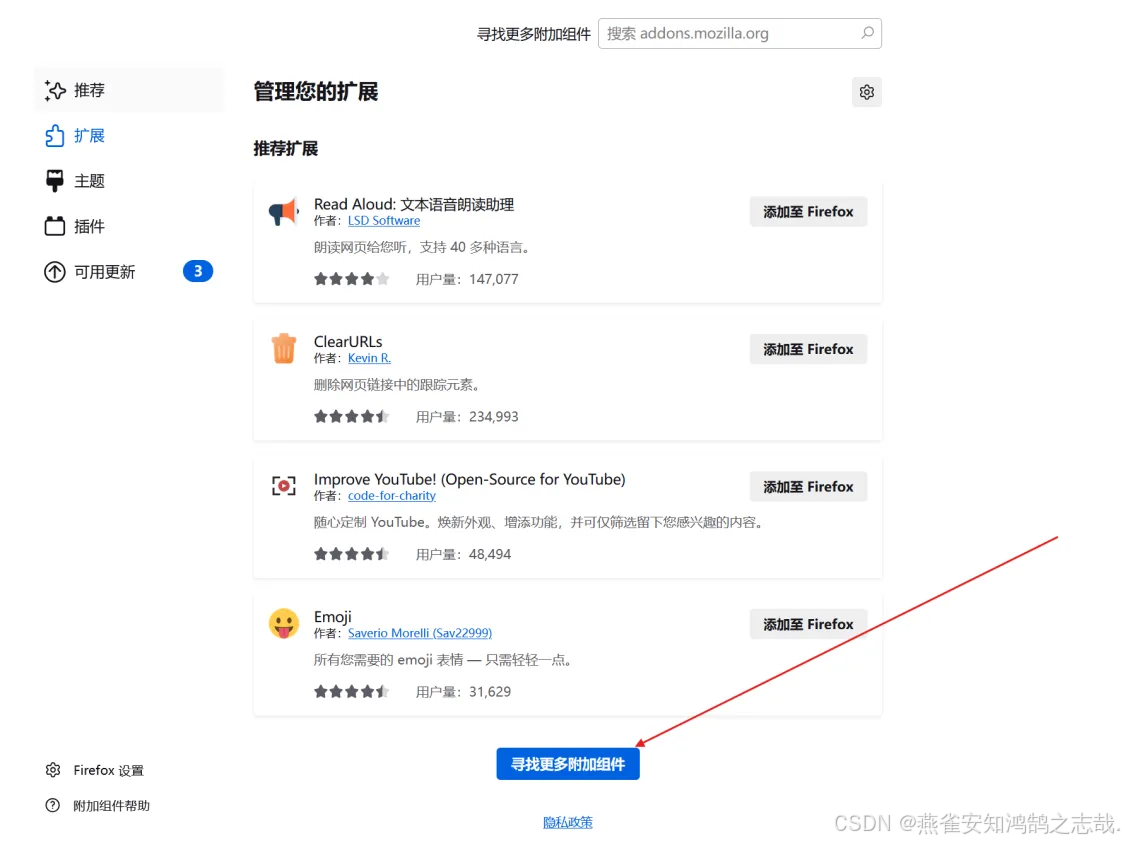Open 可用更新 available updates

(128, 272)
